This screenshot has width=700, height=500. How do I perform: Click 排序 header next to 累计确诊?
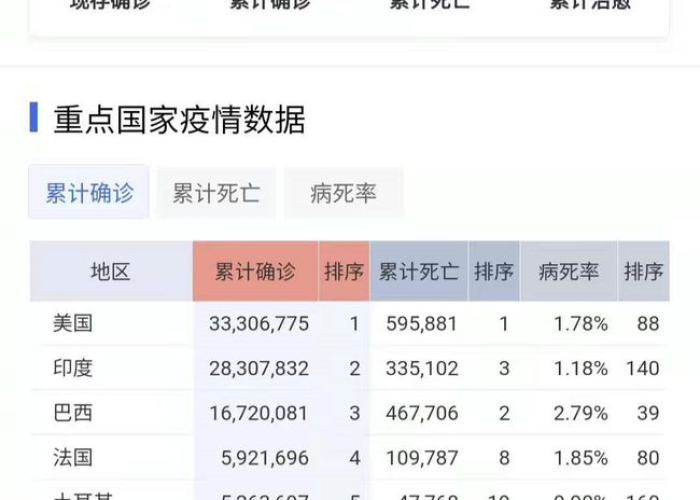[x=344, y=271]
